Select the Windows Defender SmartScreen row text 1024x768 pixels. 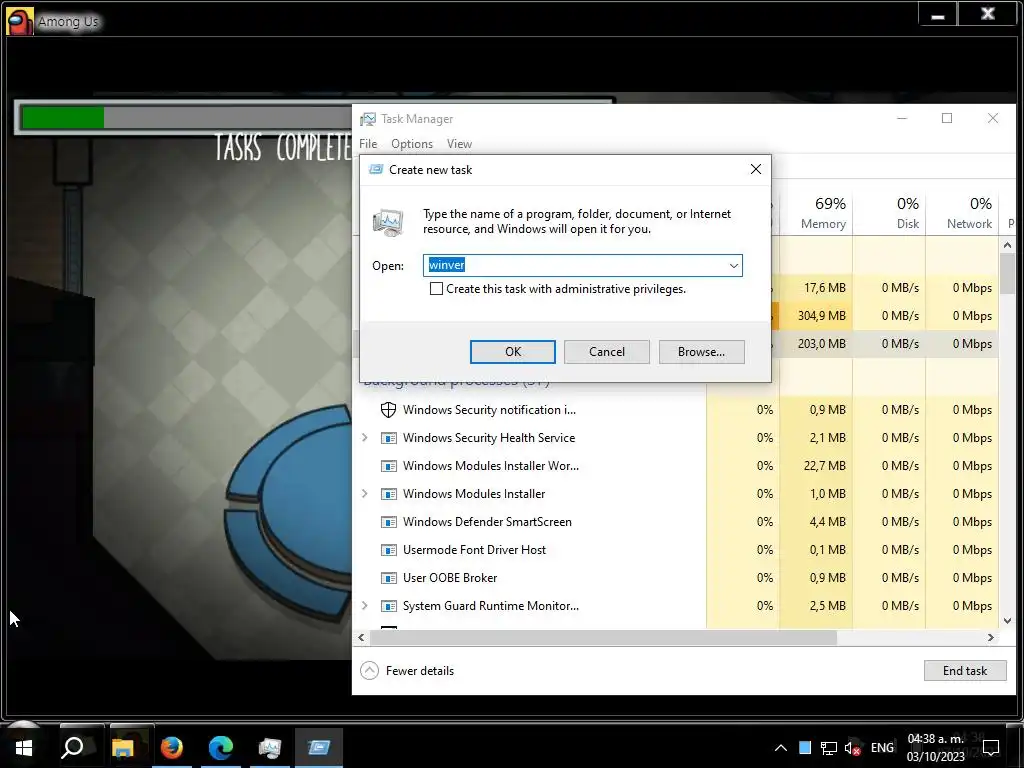pyautogui.click(x=487, y=522)
